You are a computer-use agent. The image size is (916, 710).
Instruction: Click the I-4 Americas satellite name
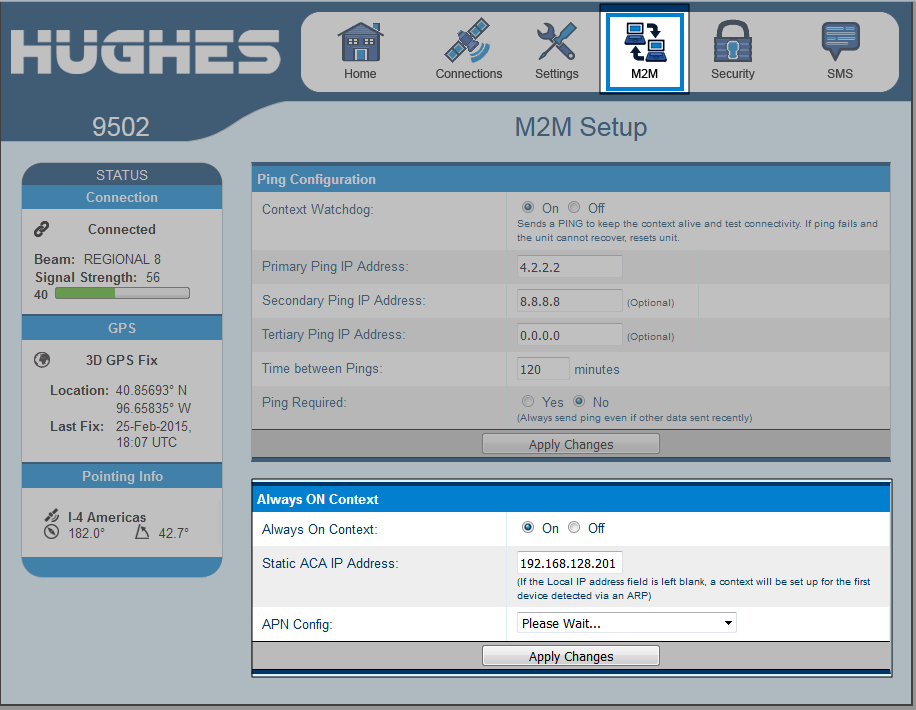(107, 517)
